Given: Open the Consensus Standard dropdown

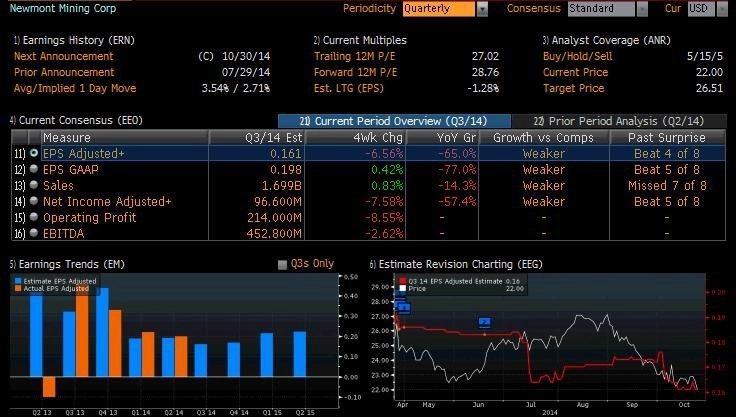Looking at the screenshot, I should click(x=601, y=8).
